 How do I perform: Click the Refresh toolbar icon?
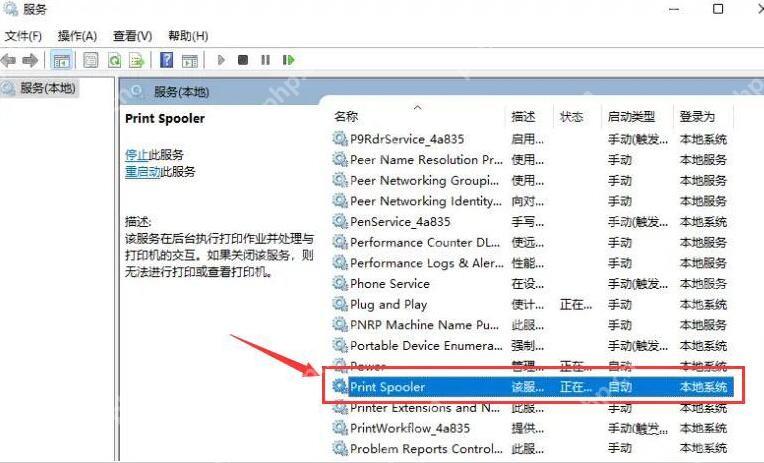(x=115, y=60)
